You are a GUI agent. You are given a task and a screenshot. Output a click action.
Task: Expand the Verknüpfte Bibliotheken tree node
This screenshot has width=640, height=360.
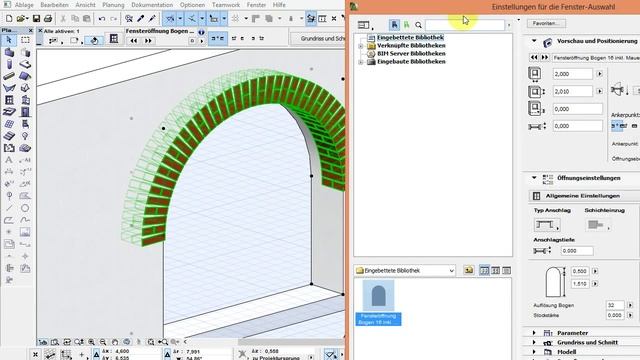(x=360, y=46)
